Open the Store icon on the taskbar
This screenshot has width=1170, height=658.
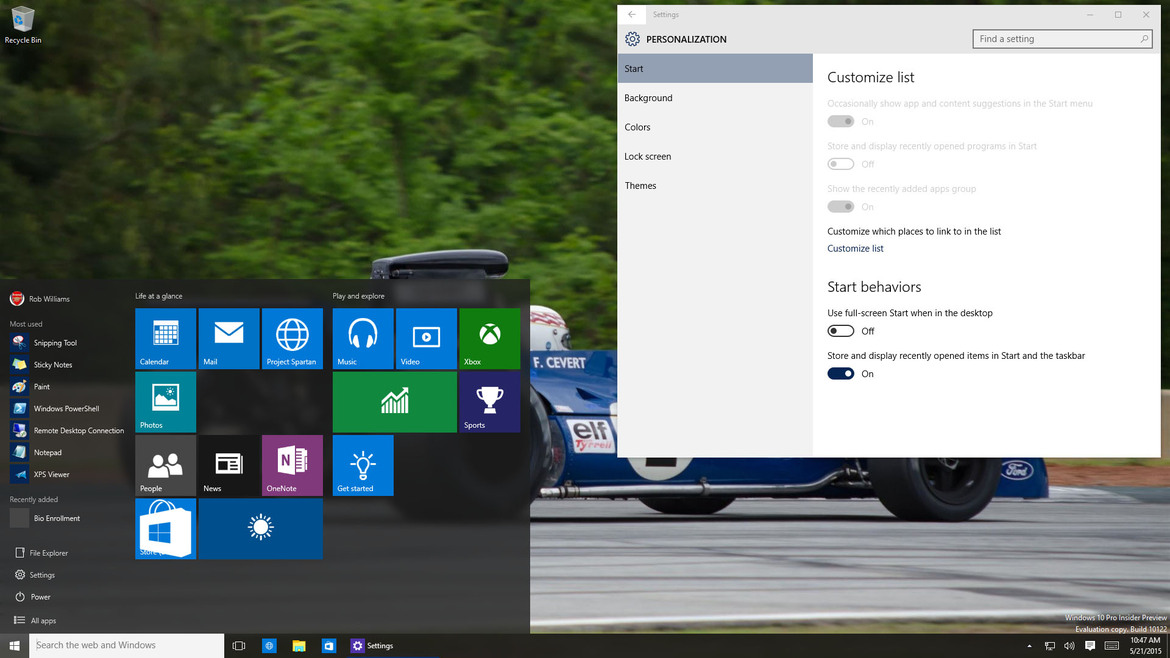[328, 645]
